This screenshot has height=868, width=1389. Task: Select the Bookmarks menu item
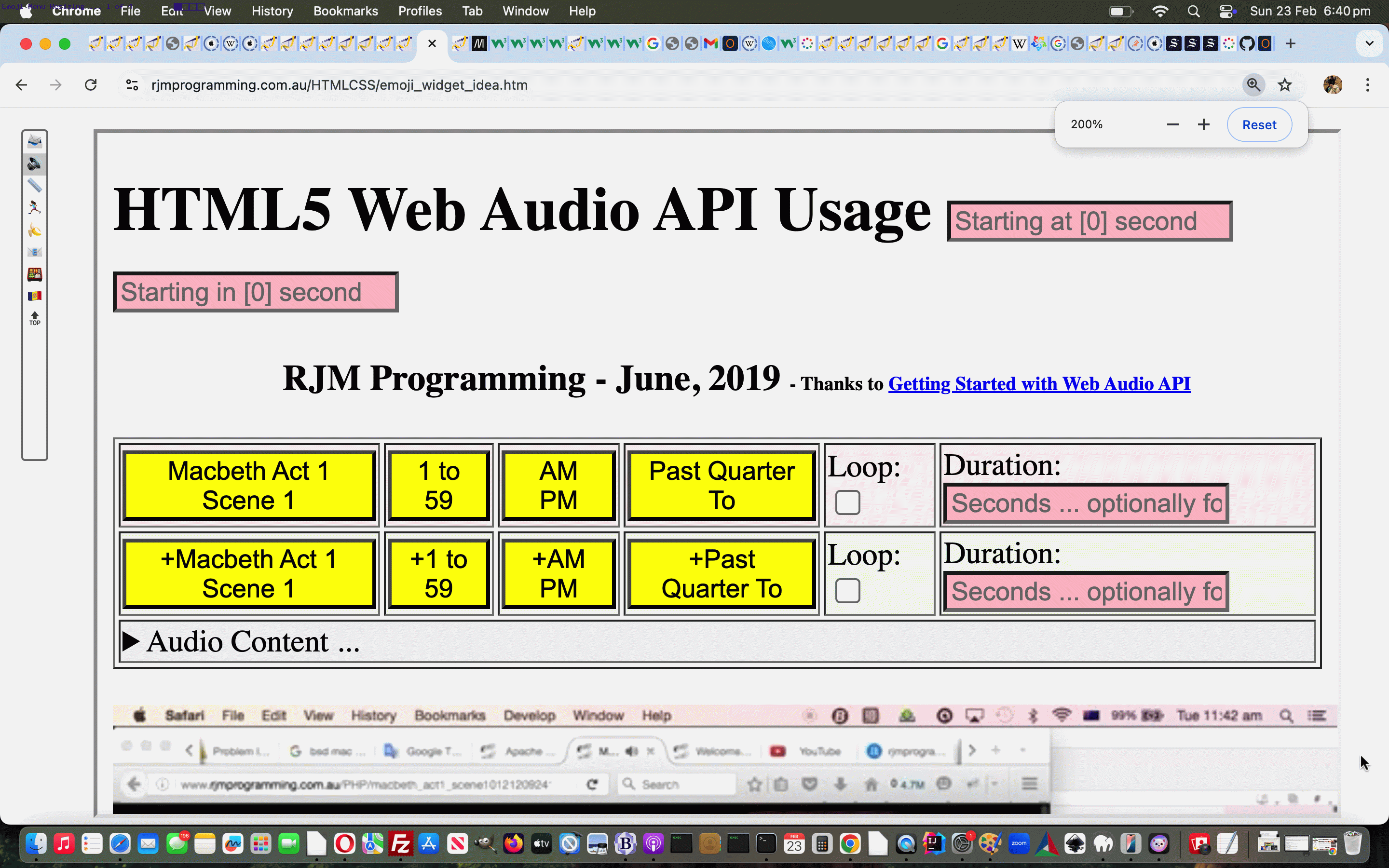click(x=344, y=11)
